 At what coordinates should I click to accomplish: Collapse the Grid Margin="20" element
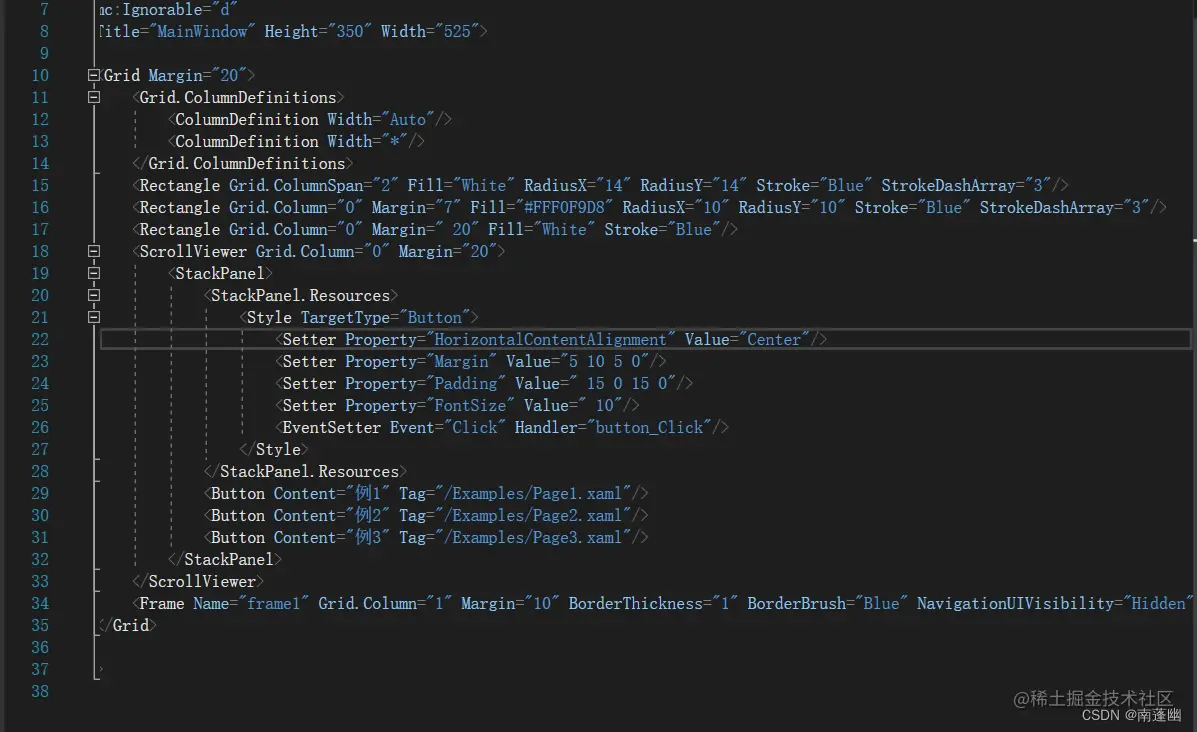[94, 75]
